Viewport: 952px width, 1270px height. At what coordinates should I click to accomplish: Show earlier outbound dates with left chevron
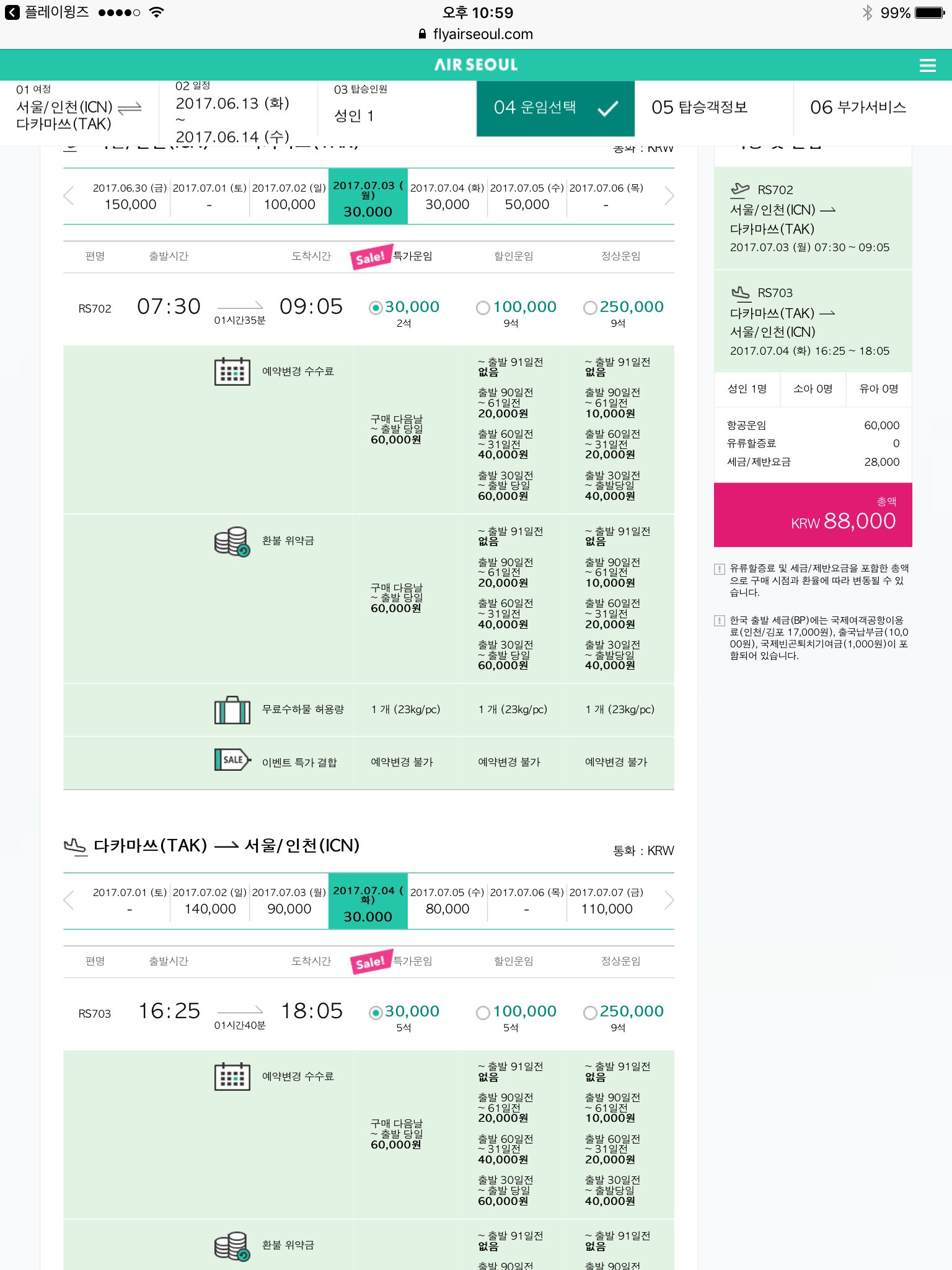click(69, 196)
